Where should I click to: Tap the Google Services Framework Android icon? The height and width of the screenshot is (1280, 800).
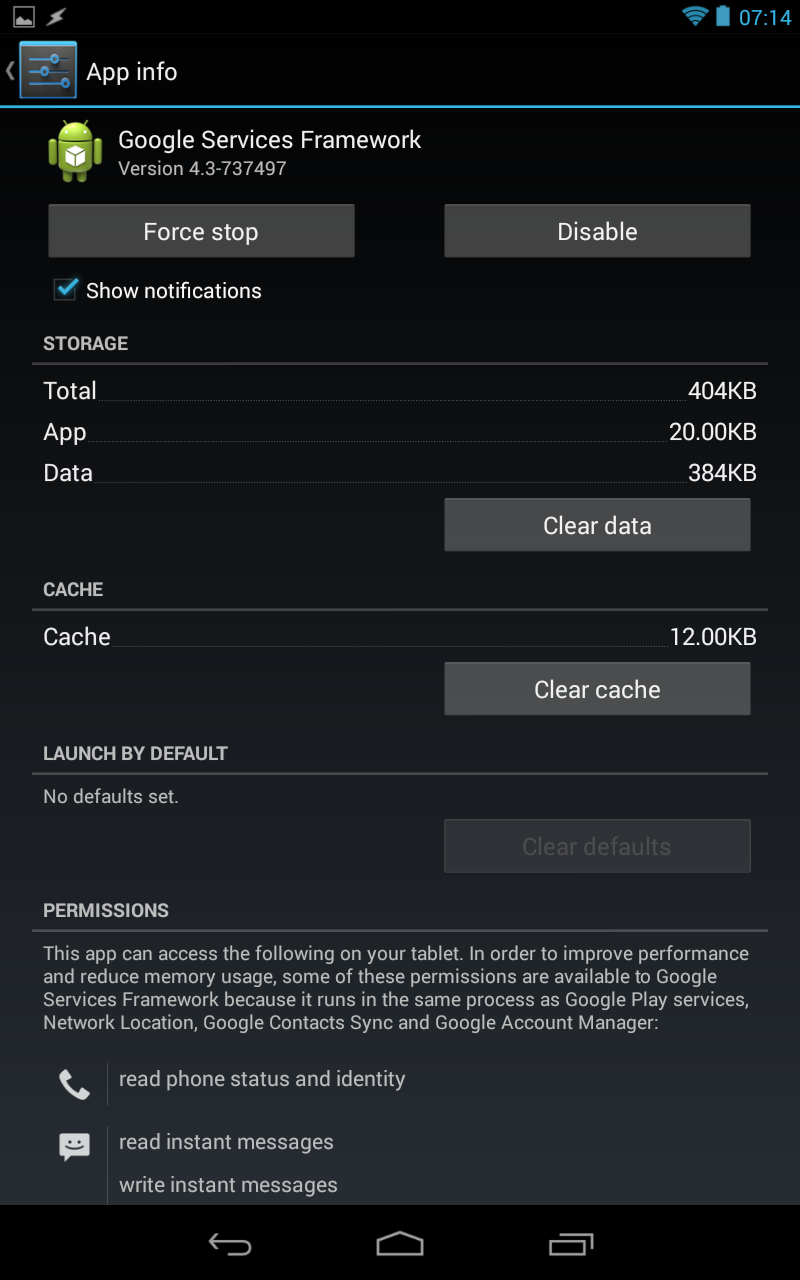pyautogui.click(x=75, y=151)
